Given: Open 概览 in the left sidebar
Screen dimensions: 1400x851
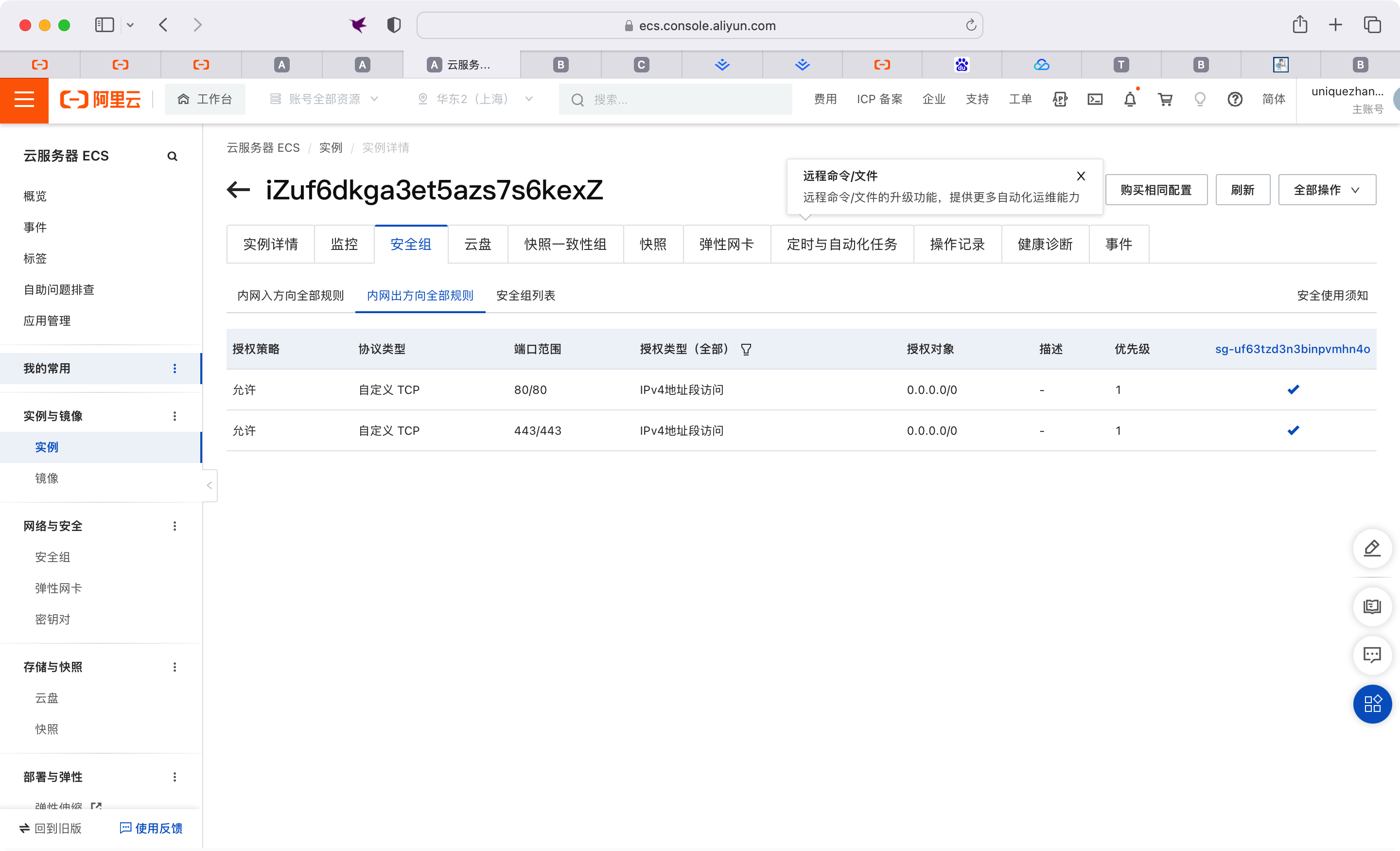Looking at the screenshot, I should (x=35, y=196).
